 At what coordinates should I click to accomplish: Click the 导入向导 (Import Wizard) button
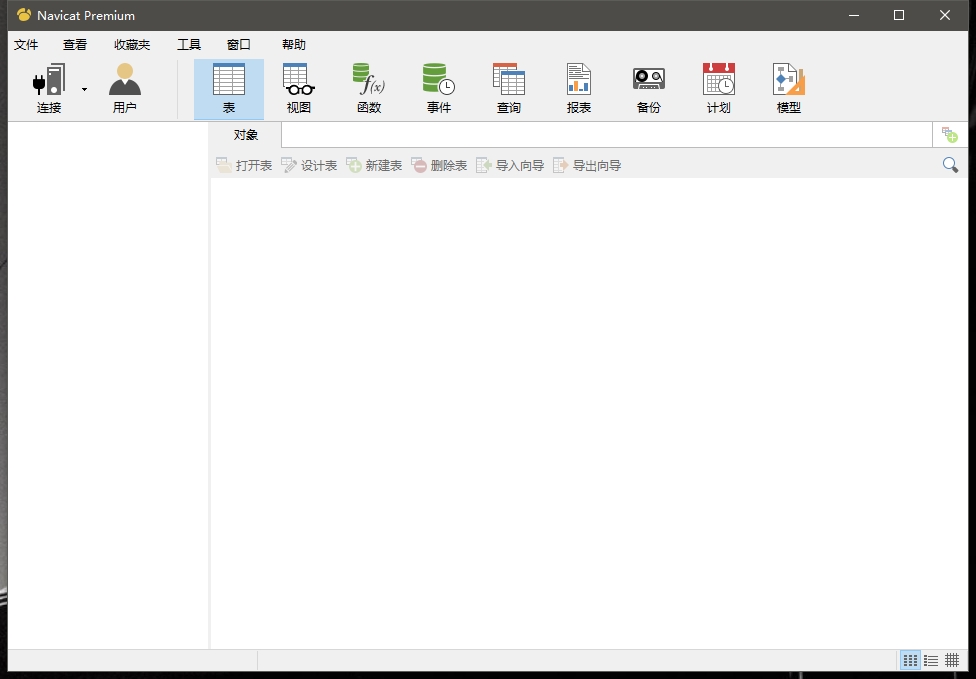pos(510,165)
